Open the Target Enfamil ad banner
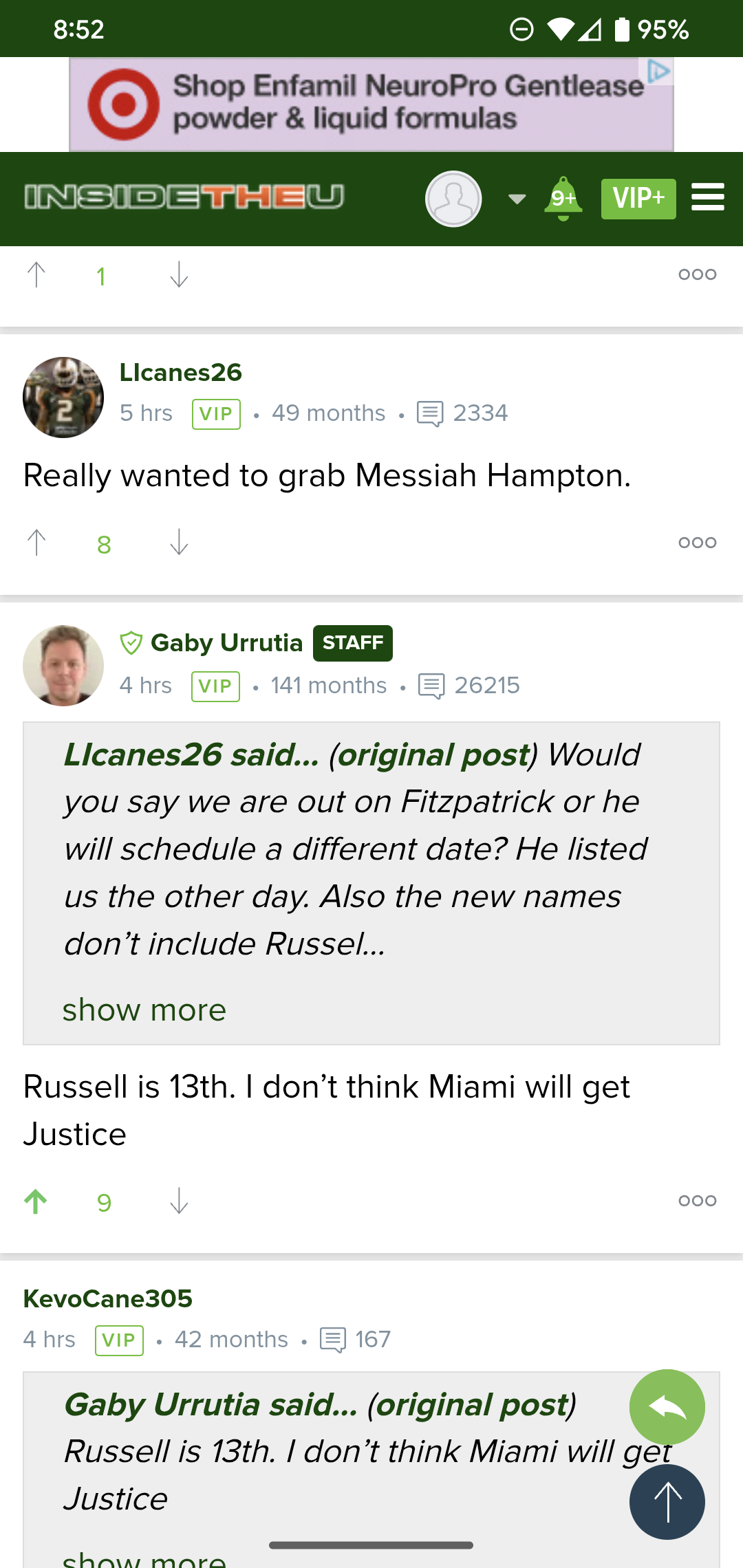Viewport: 743px width, 1568px height. click(371, 105)
